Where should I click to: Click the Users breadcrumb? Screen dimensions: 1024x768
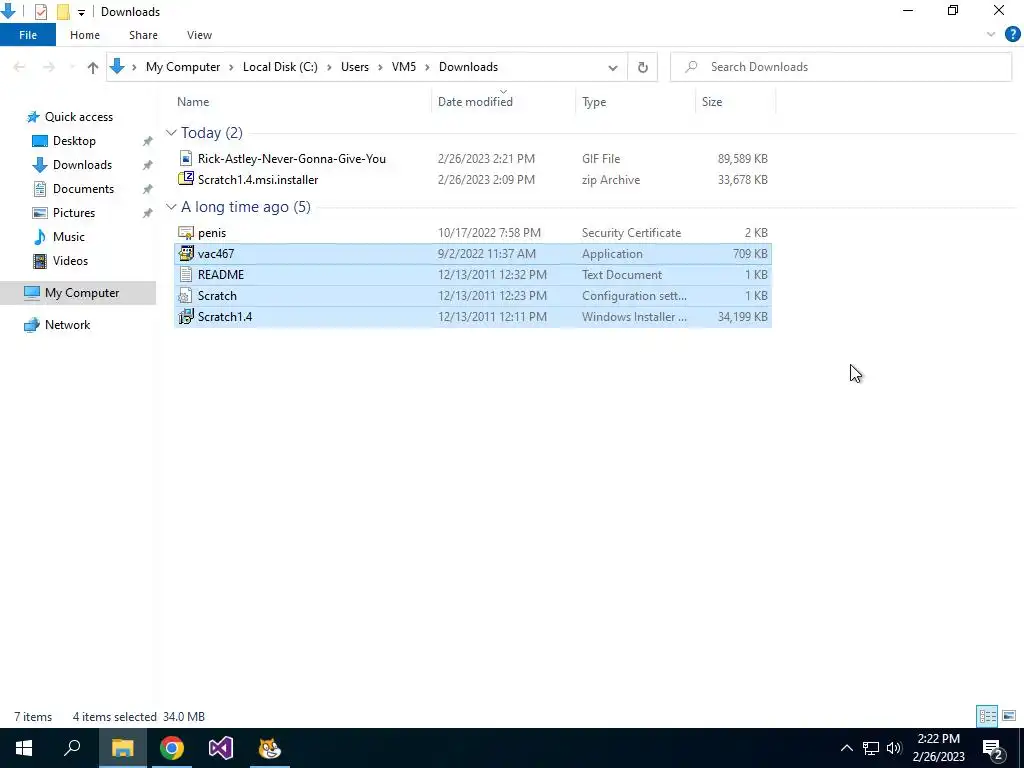[355, 67]
